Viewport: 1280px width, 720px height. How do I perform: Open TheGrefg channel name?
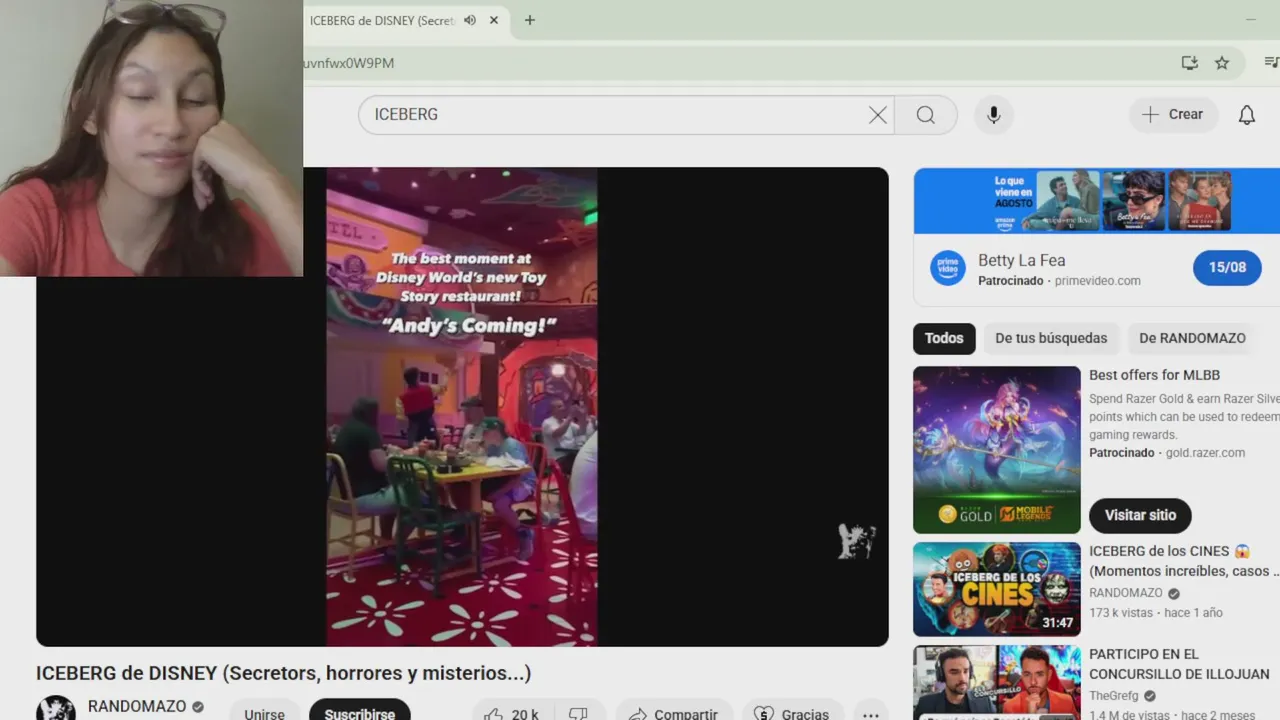(1114, 696)
